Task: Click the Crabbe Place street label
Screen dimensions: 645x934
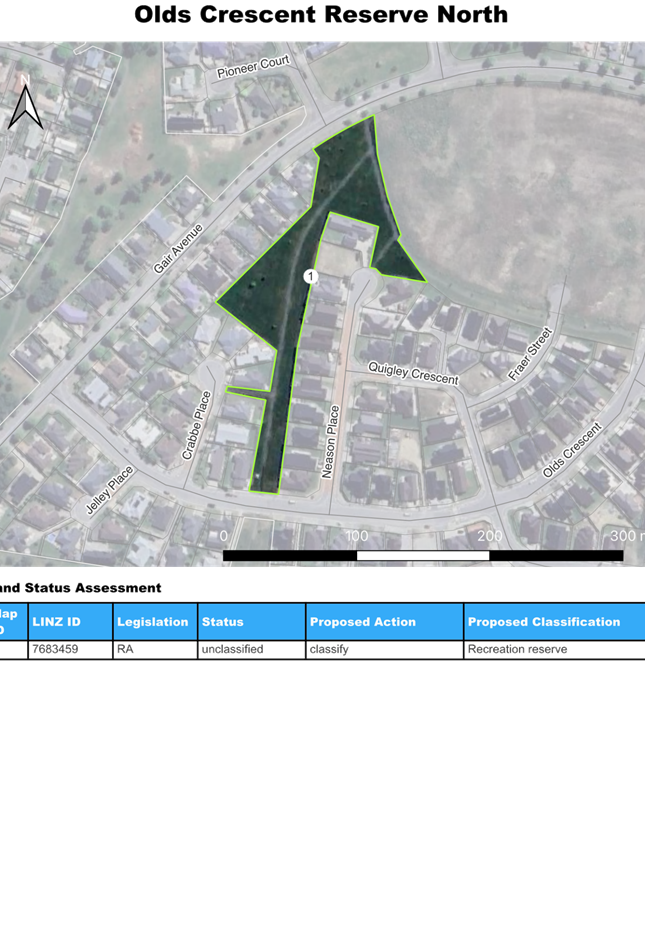Action: tap(197, 425)
